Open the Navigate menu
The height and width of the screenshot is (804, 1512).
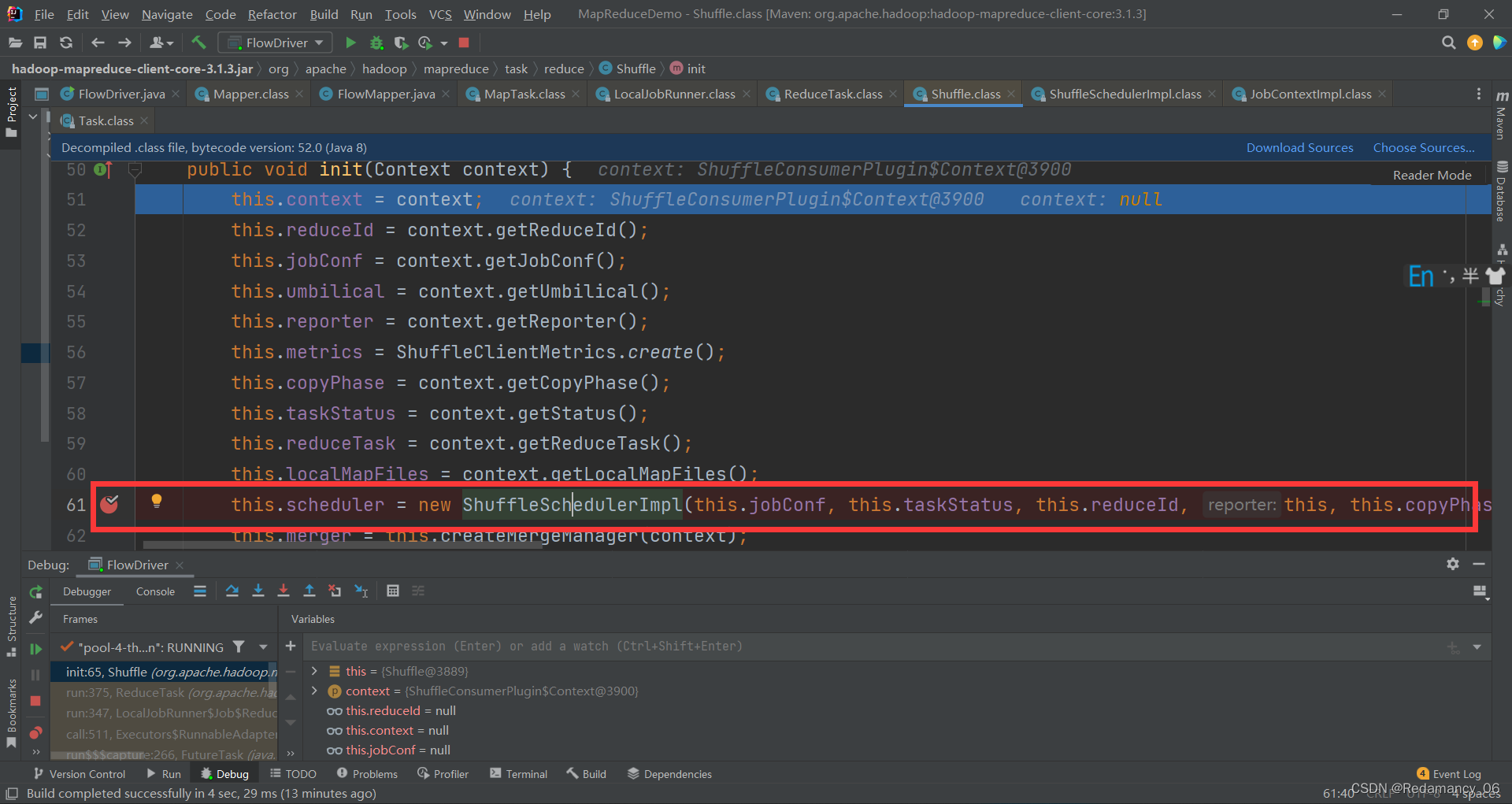(167, 14)
